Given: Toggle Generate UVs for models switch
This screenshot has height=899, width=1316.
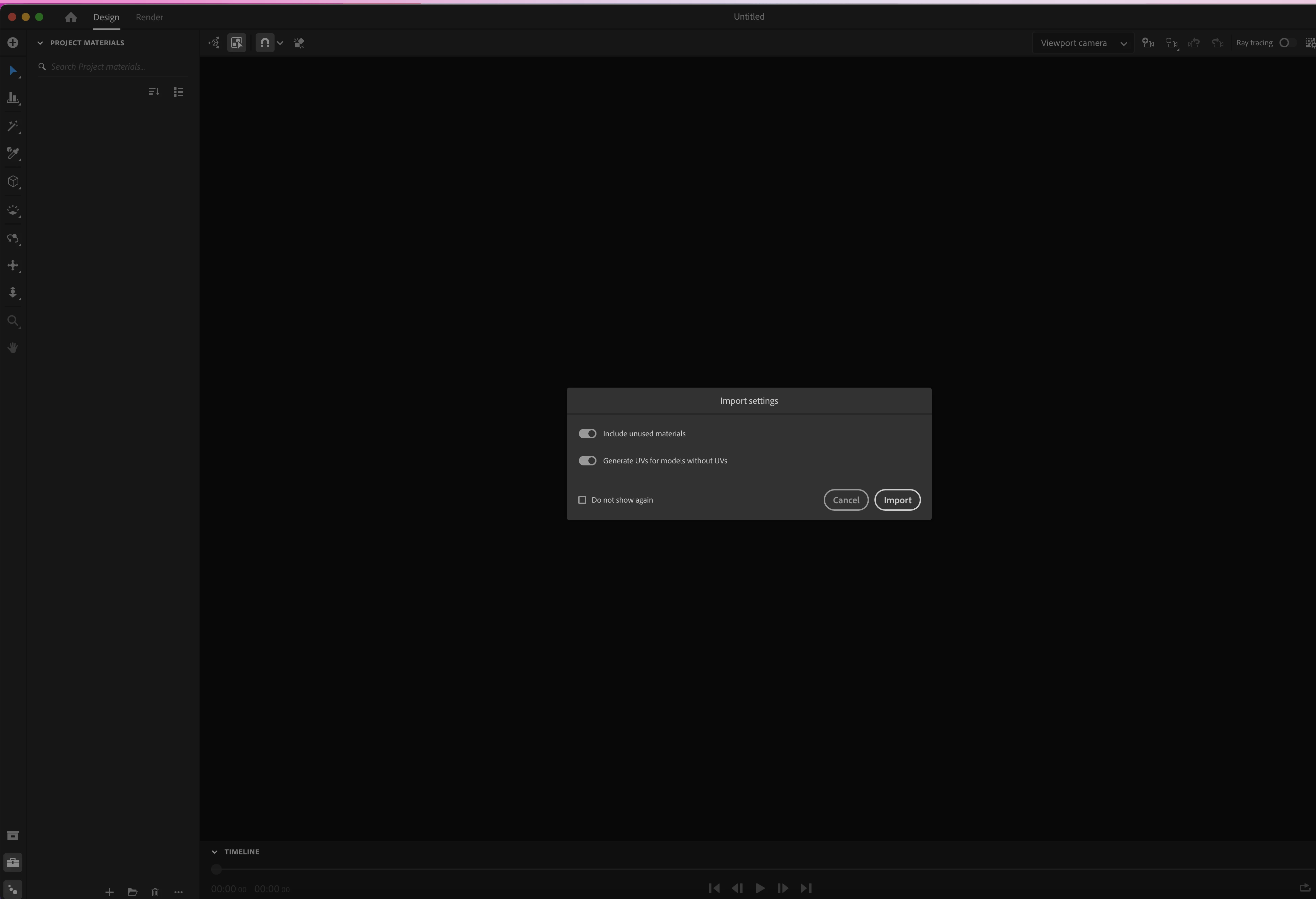Looking at the screenshot, I should [x=587, y=461].
